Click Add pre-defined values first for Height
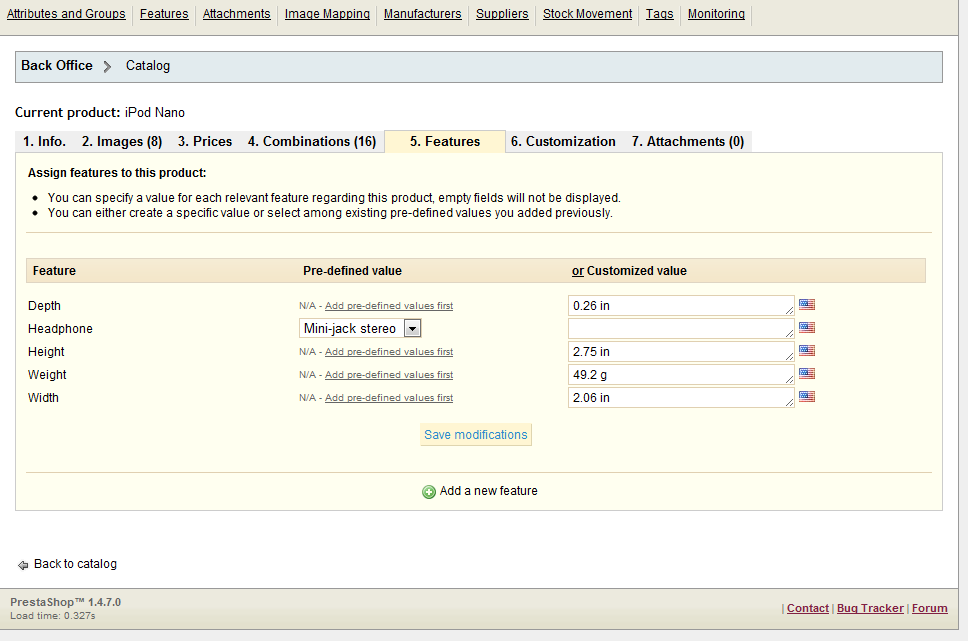Viewport: 968px width, 641px height. click(389, 351)
